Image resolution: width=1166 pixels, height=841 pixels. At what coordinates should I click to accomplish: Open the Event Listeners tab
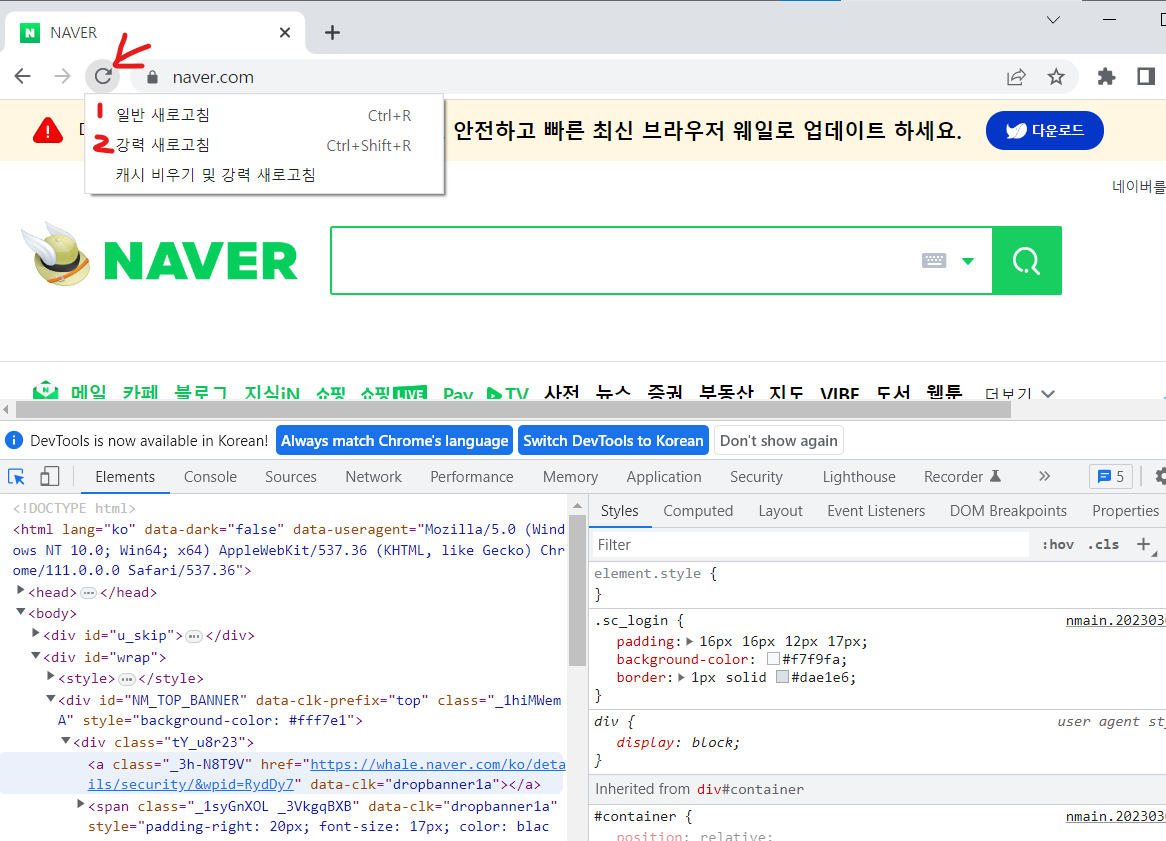click(876, 511)
